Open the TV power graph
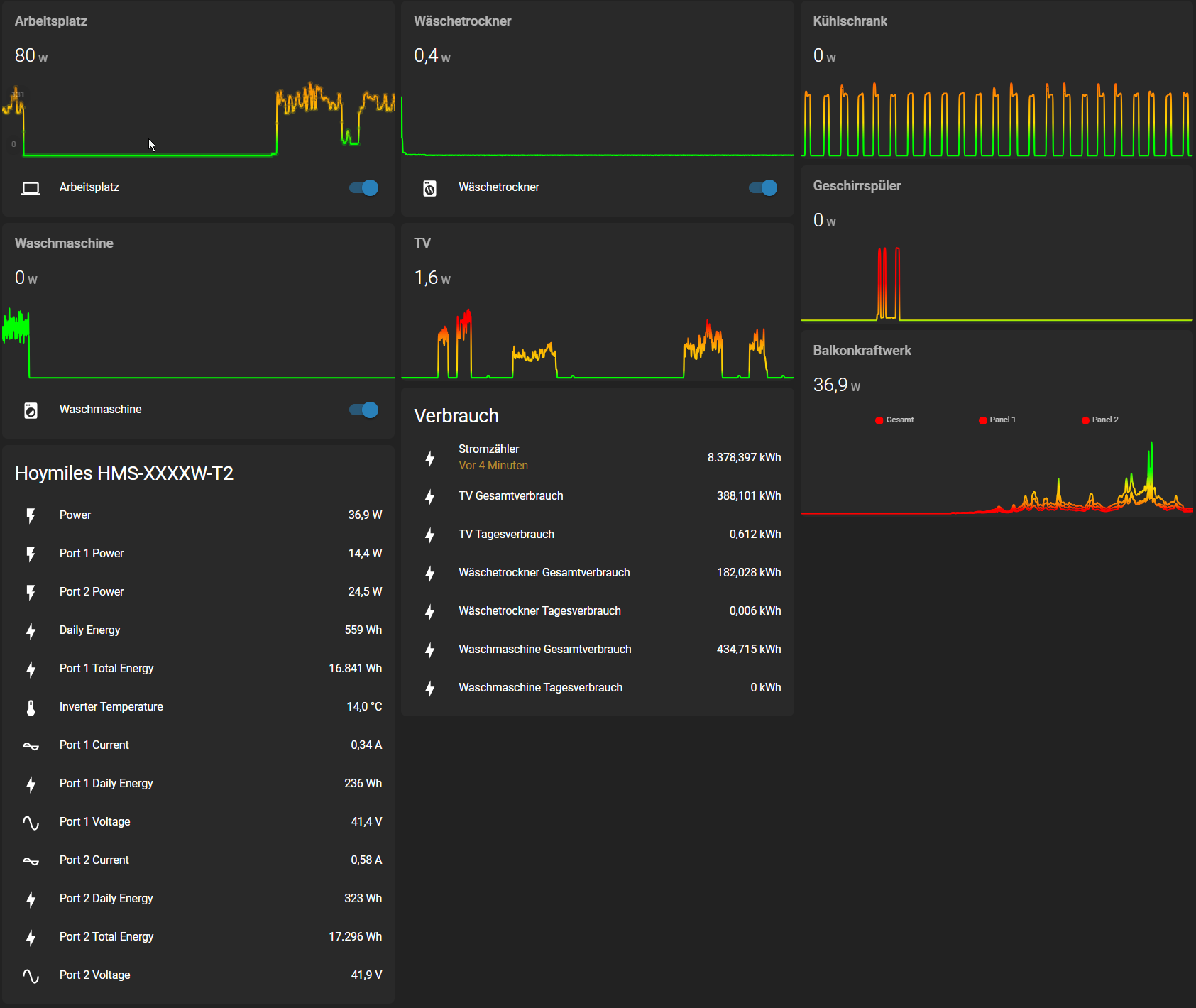1196x1008 pixels. tap(598, 344)
